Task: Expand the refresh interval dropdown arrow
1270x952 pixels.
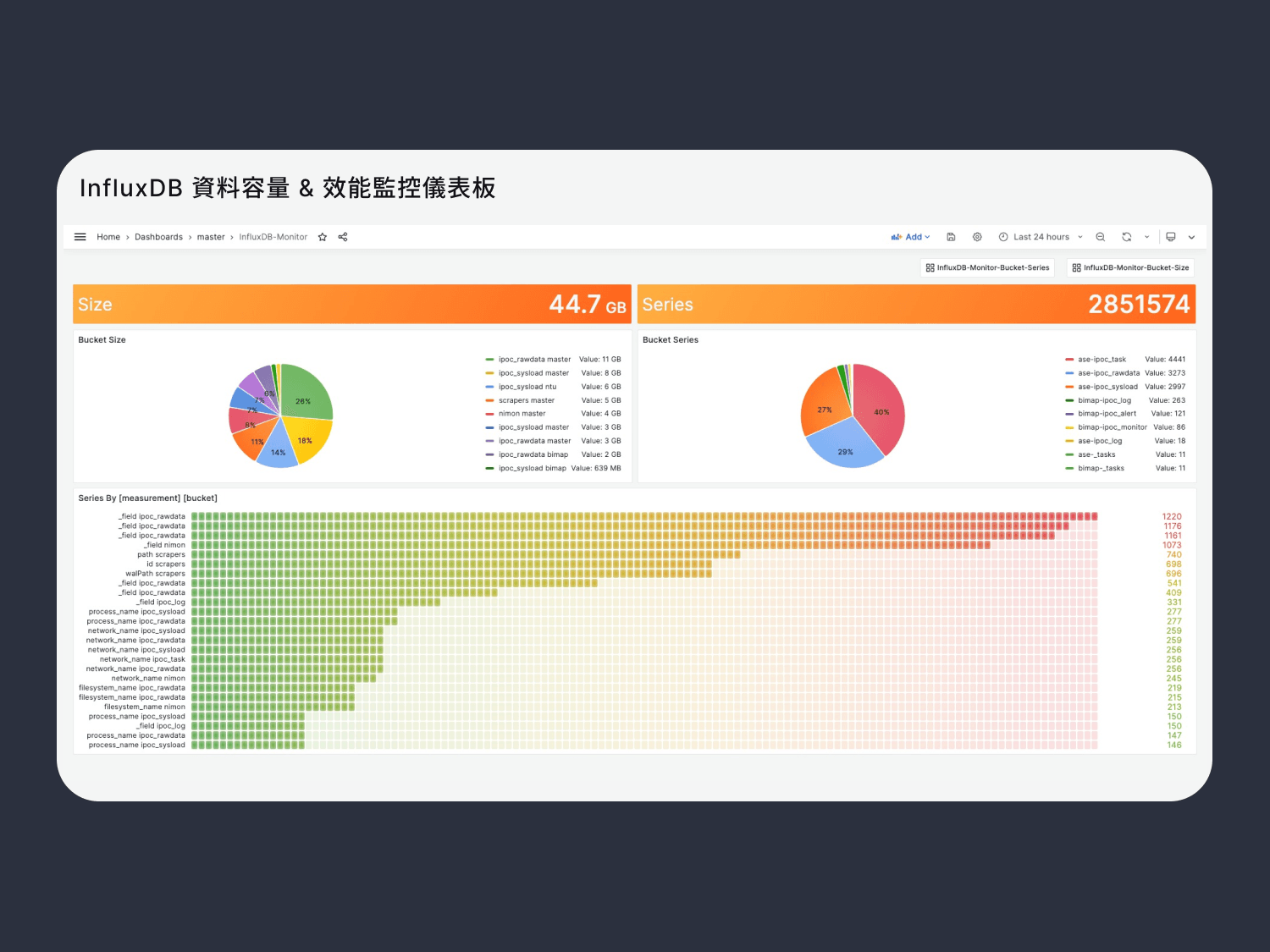Action: tap(1147, 237)
